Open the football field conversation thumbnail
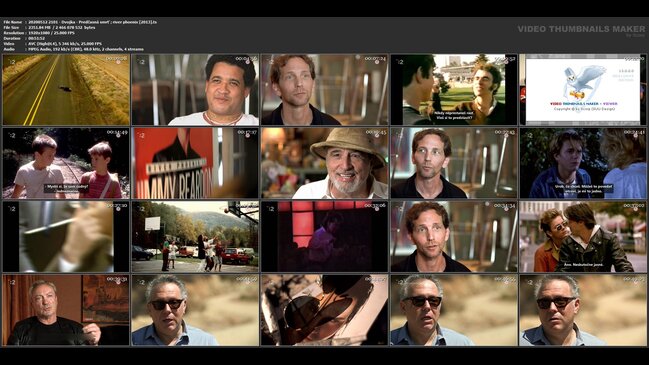The width and height of the screenshot is (649, 365). pyautogui.click(x=454, y=90)
